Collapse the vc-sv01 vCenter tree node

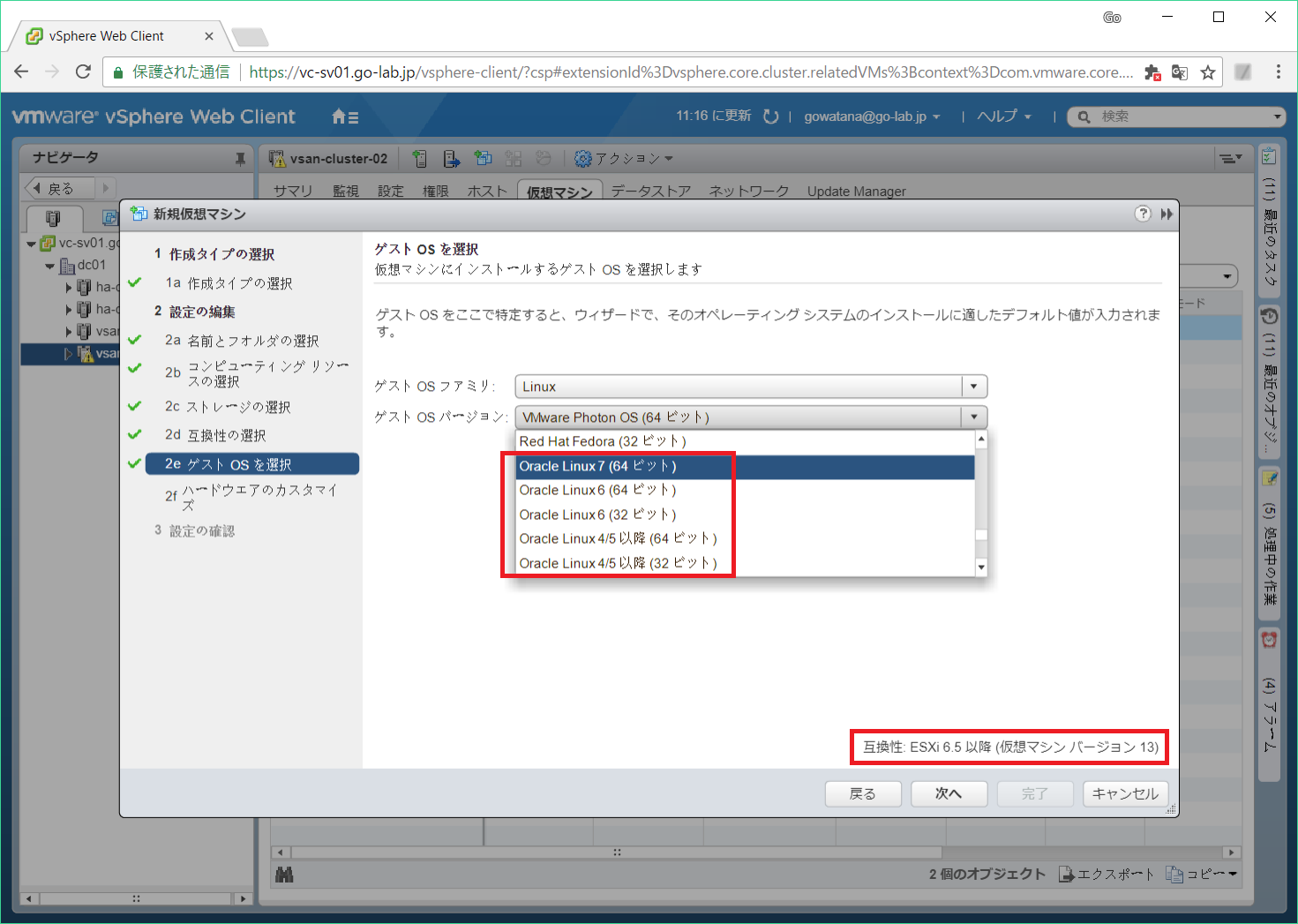click(x=32, y=244)
